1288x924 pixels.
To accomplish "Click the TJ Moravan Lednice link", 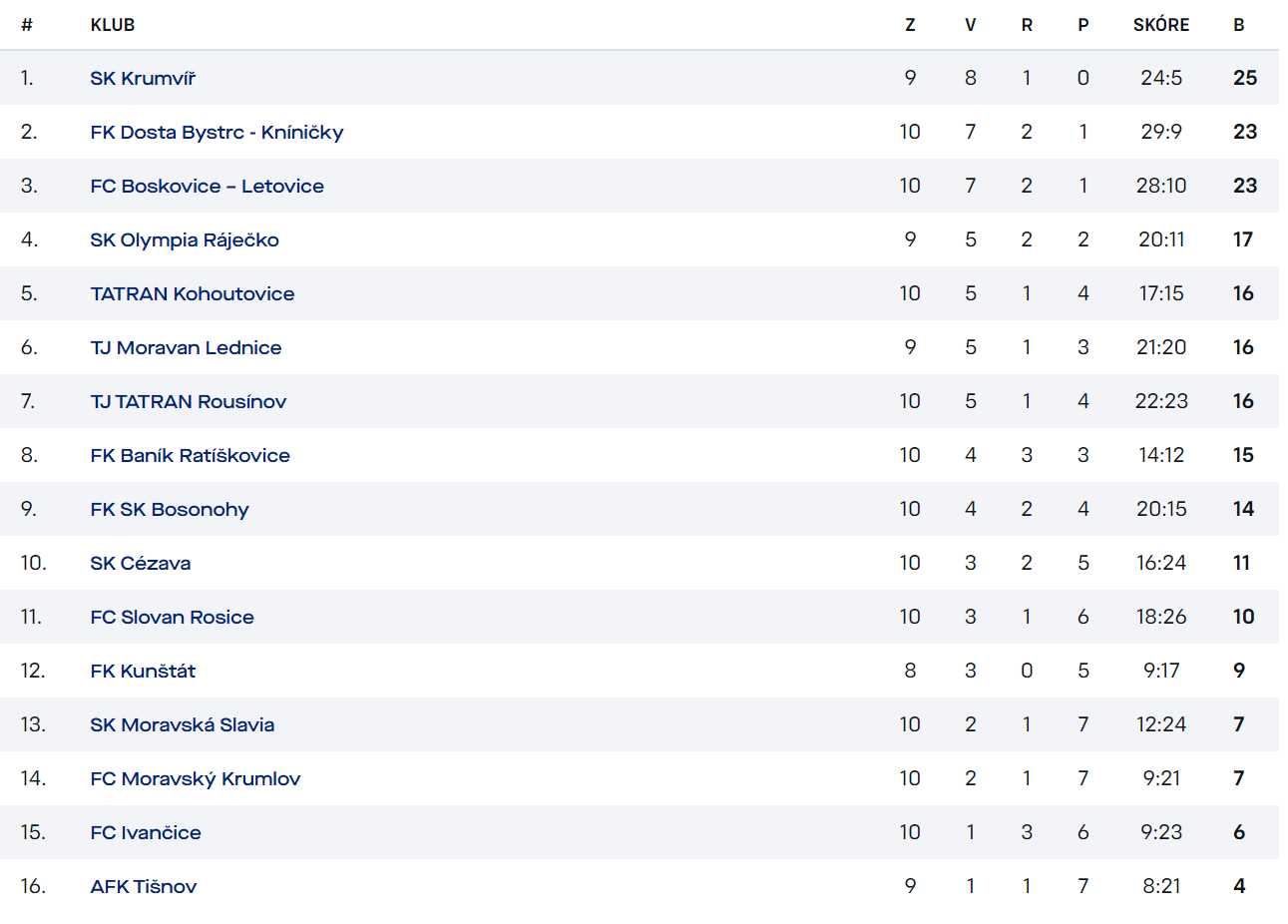I will 186,347.
